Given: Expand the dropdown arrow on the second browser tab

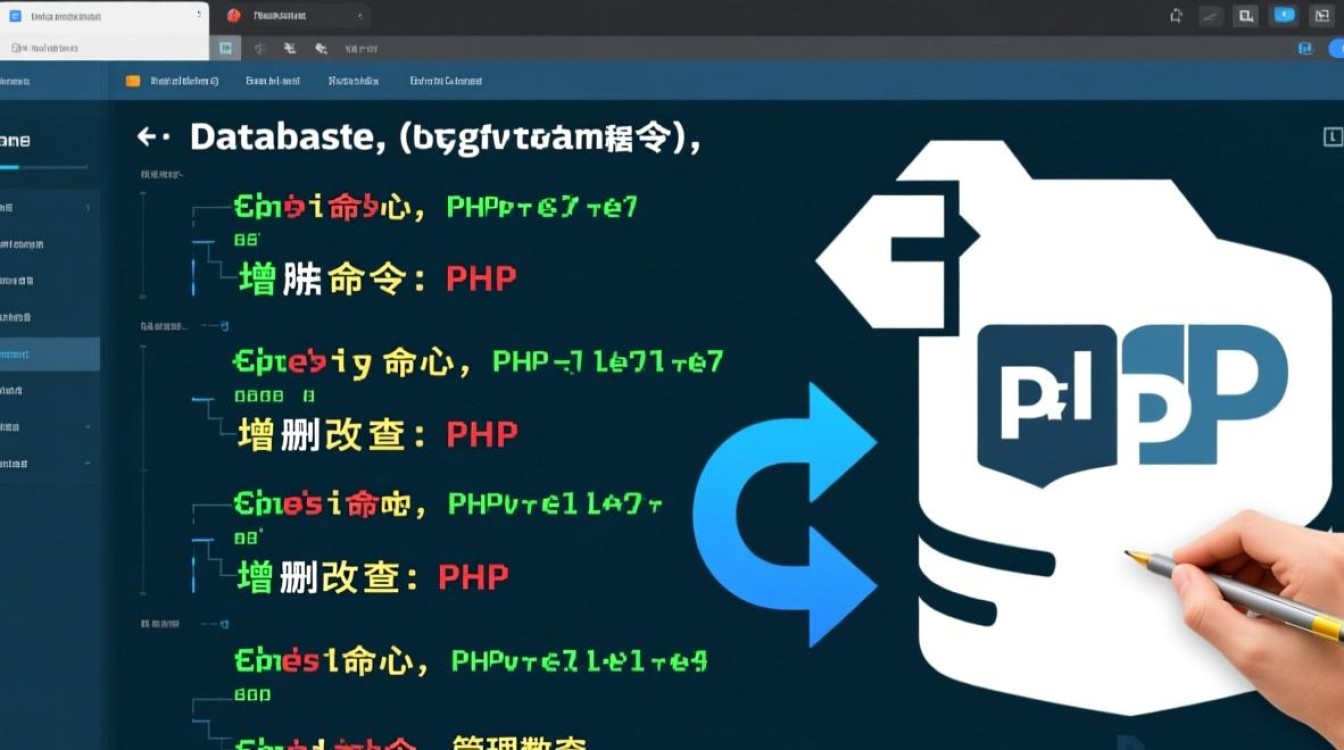Looking at the screenshot, I should (360, 16).
